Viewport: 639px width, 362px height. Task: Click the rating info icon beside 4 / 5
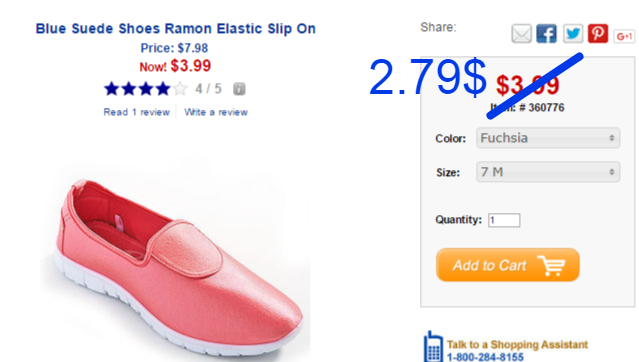tap(239, 88)
